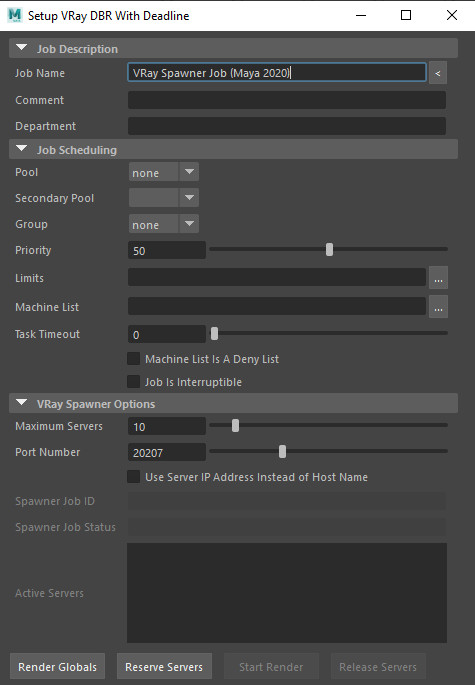Image resolution: width=475 pixels, height=685 pixels.
Task: Open the Group dropdown
Action: pyautogui.click(x=163, y=224)
